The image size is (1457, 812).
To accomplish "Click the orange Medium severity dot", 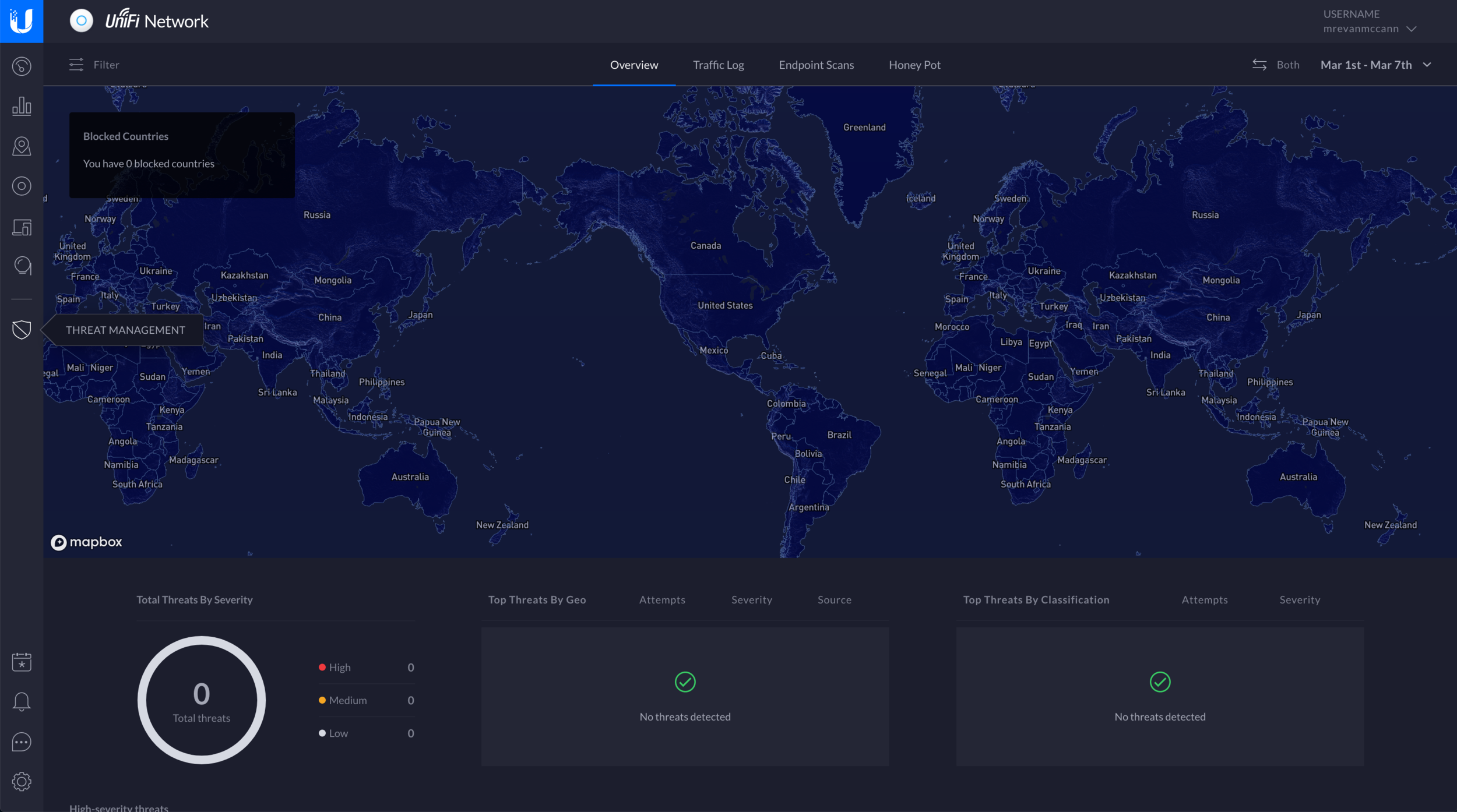I will (x=322, y=700).
